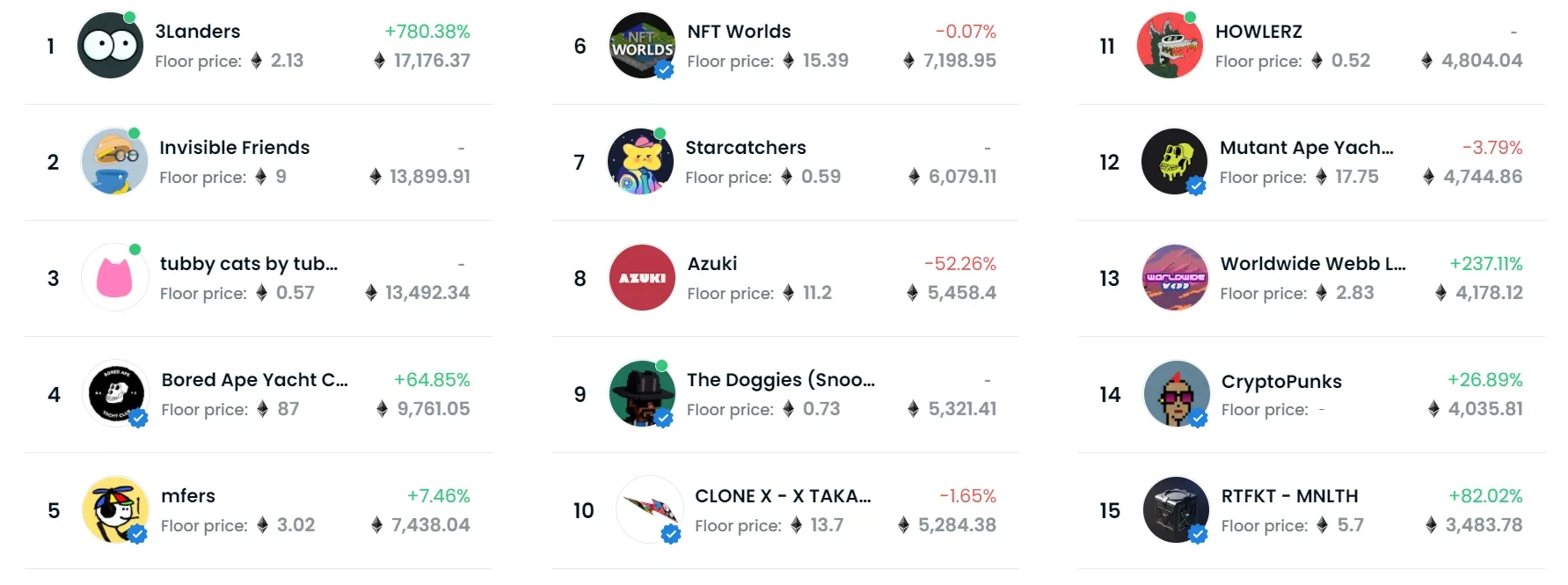Image resolution: width=1568 pixels, height=585 pixels.
Task: Open the Bored Ape Yacht Club logo
Action: click(x=115, y=393)
